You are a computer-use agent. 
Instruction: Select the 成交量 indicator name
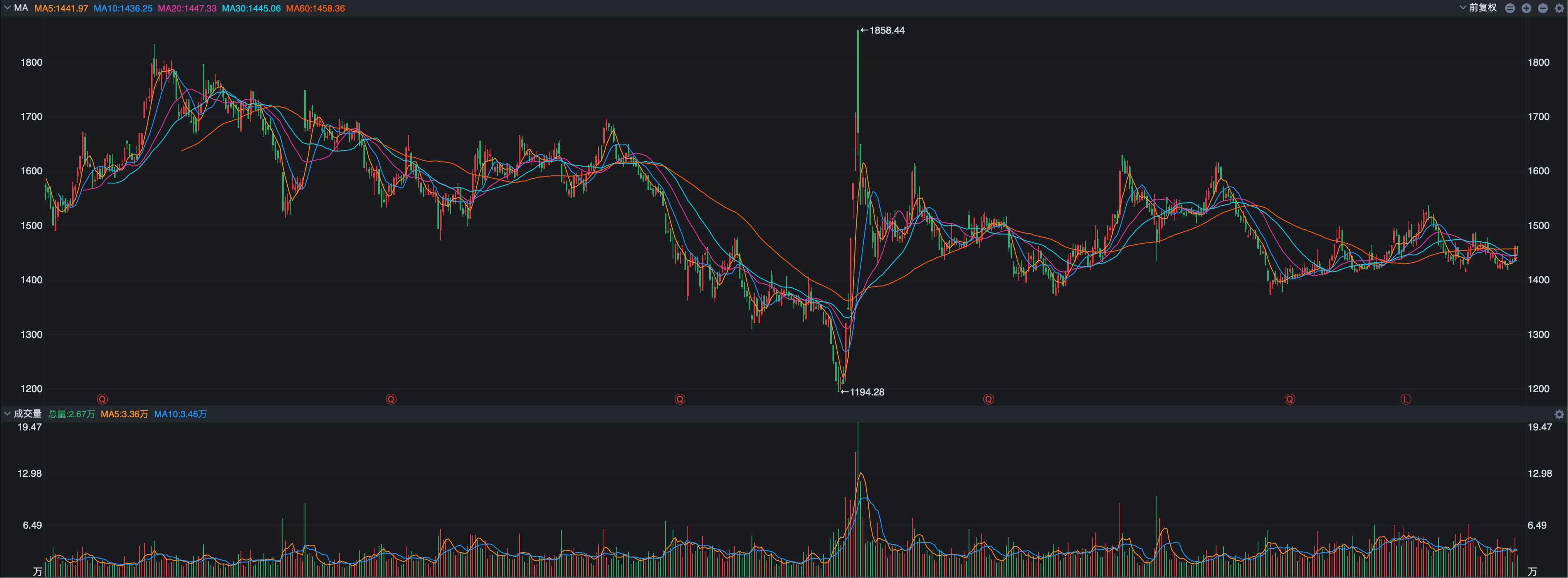click(28, 414)
